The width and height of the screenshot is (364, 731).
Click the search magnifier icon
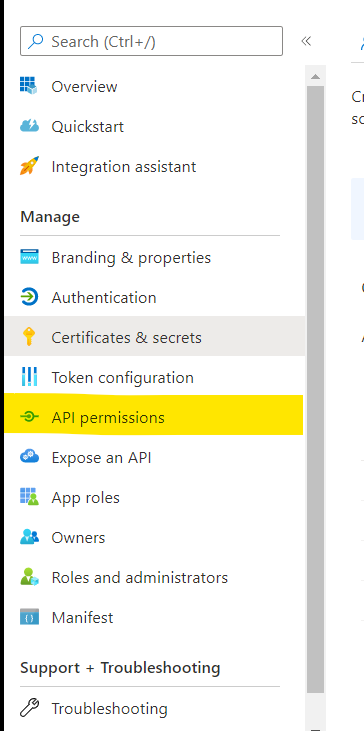[35, 41]
